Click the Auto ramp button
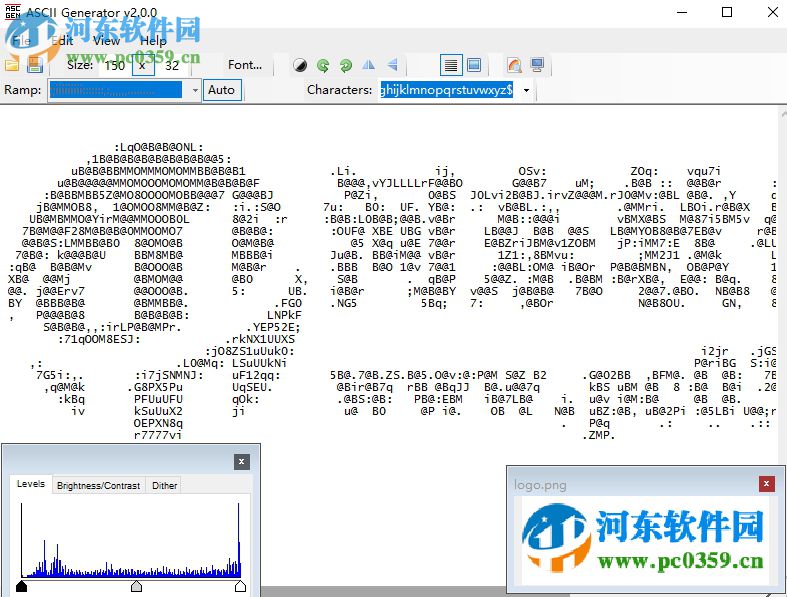787x597 pixels. point(221,90)
